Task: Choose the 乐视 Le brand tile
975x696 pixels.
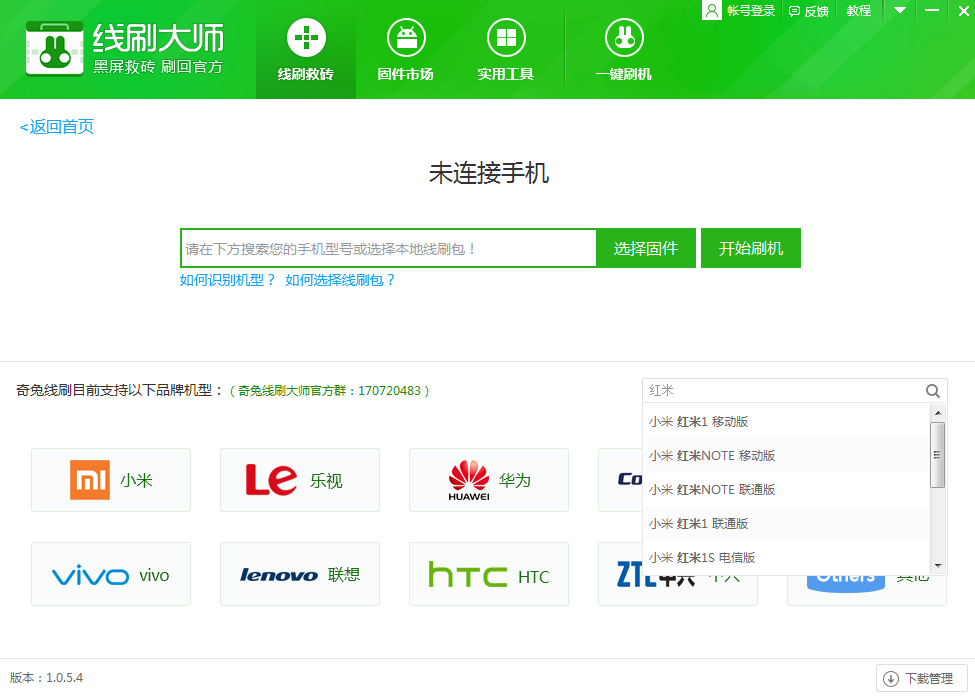Action: coord(300,480)
